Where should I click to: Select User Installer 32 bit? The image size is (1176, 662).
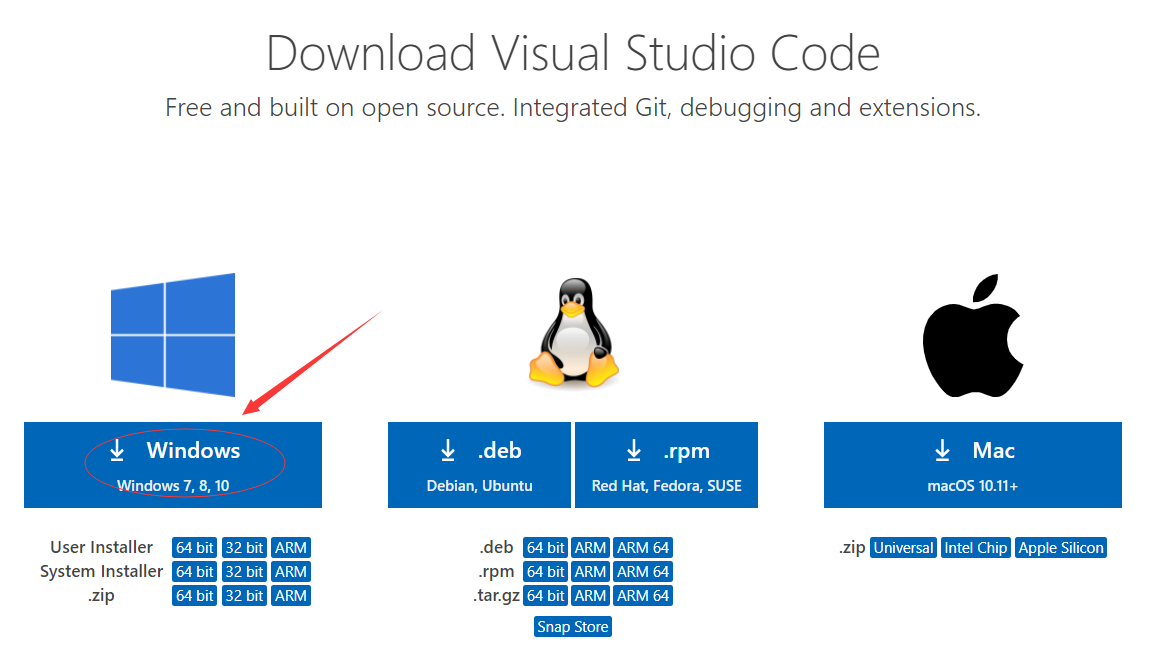tap(244, 548)
